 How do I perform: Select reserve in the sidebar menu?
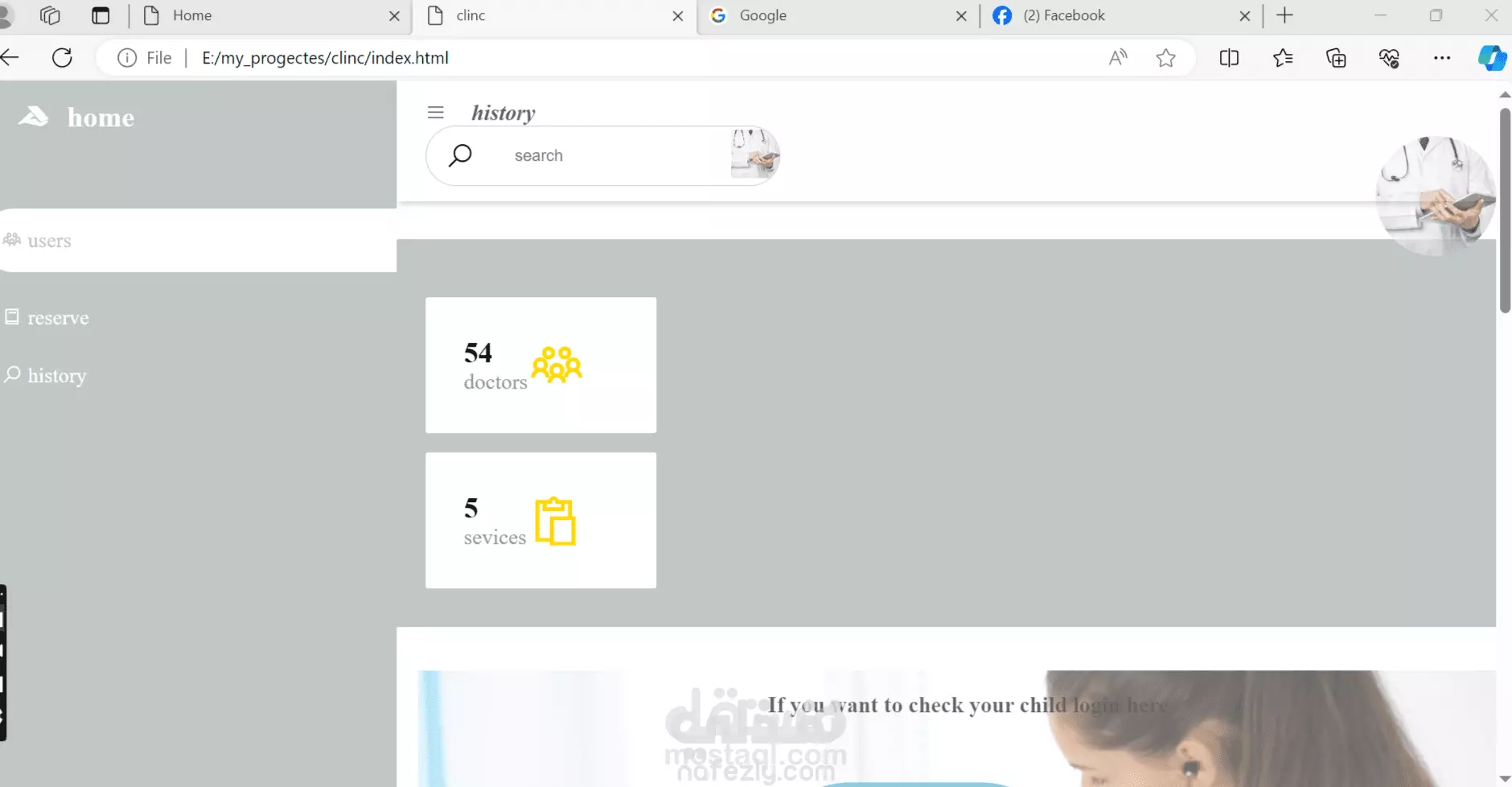[58, 318]
